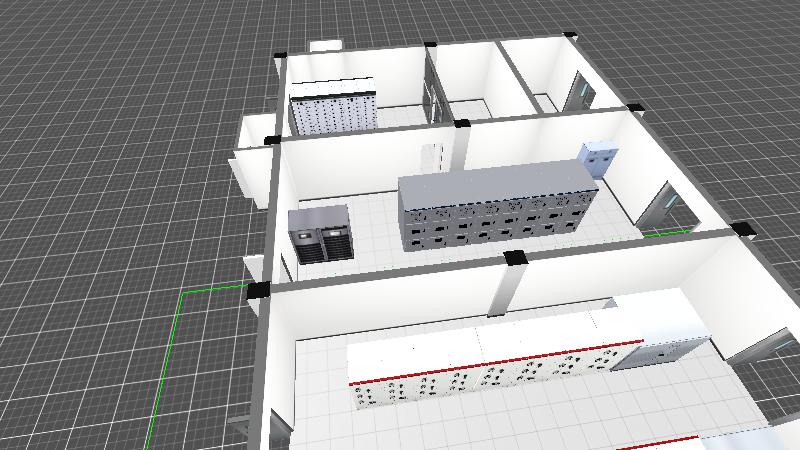The width and height of the screenshot is (800, 450).
Task: Select the topmost right black column cap
Action: click(571, 37)
